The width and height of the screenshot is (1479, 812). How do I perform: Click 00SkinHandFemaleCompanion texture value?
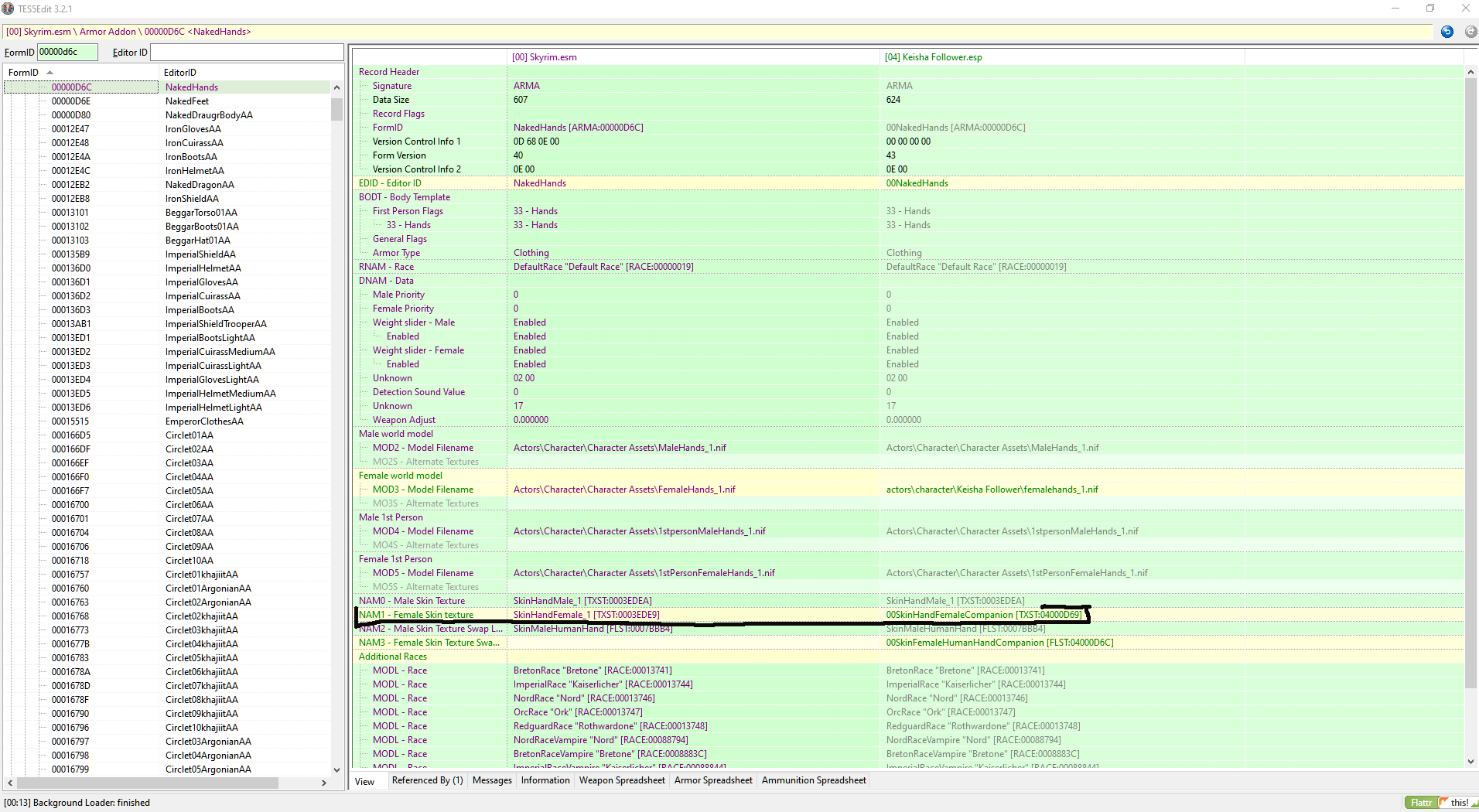(x=984, y=615)
